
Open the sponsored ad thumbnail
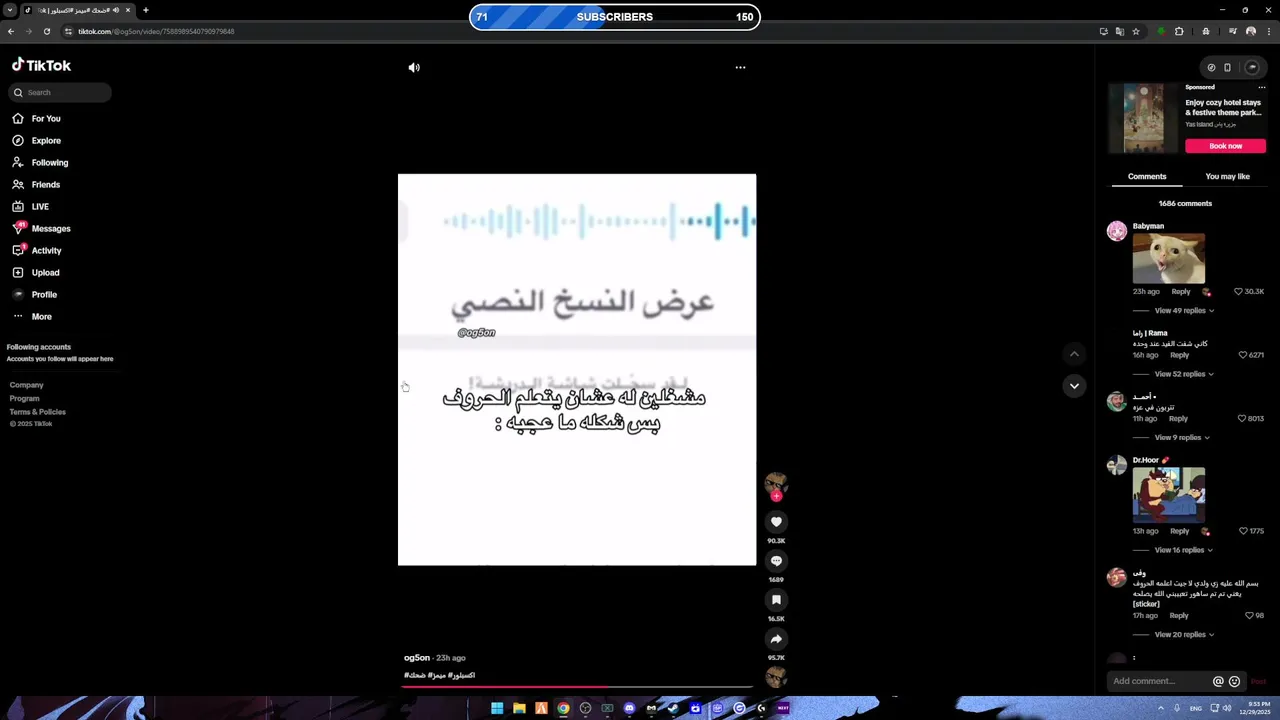[x=1143, y=118]
